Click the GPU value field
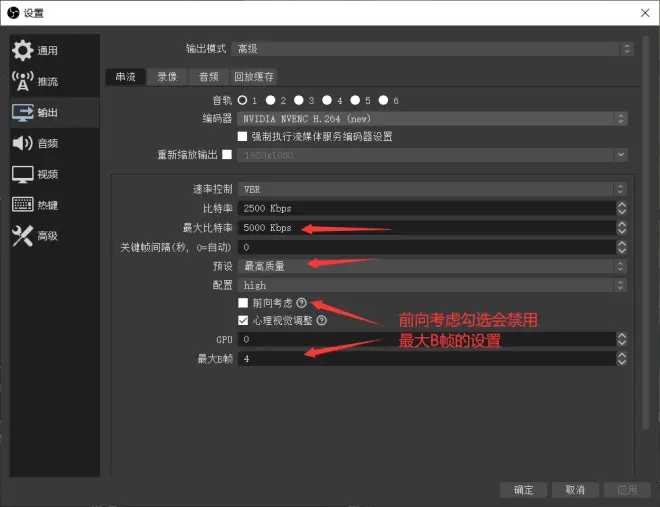This screenshot has width=660, height=507. 427,339
